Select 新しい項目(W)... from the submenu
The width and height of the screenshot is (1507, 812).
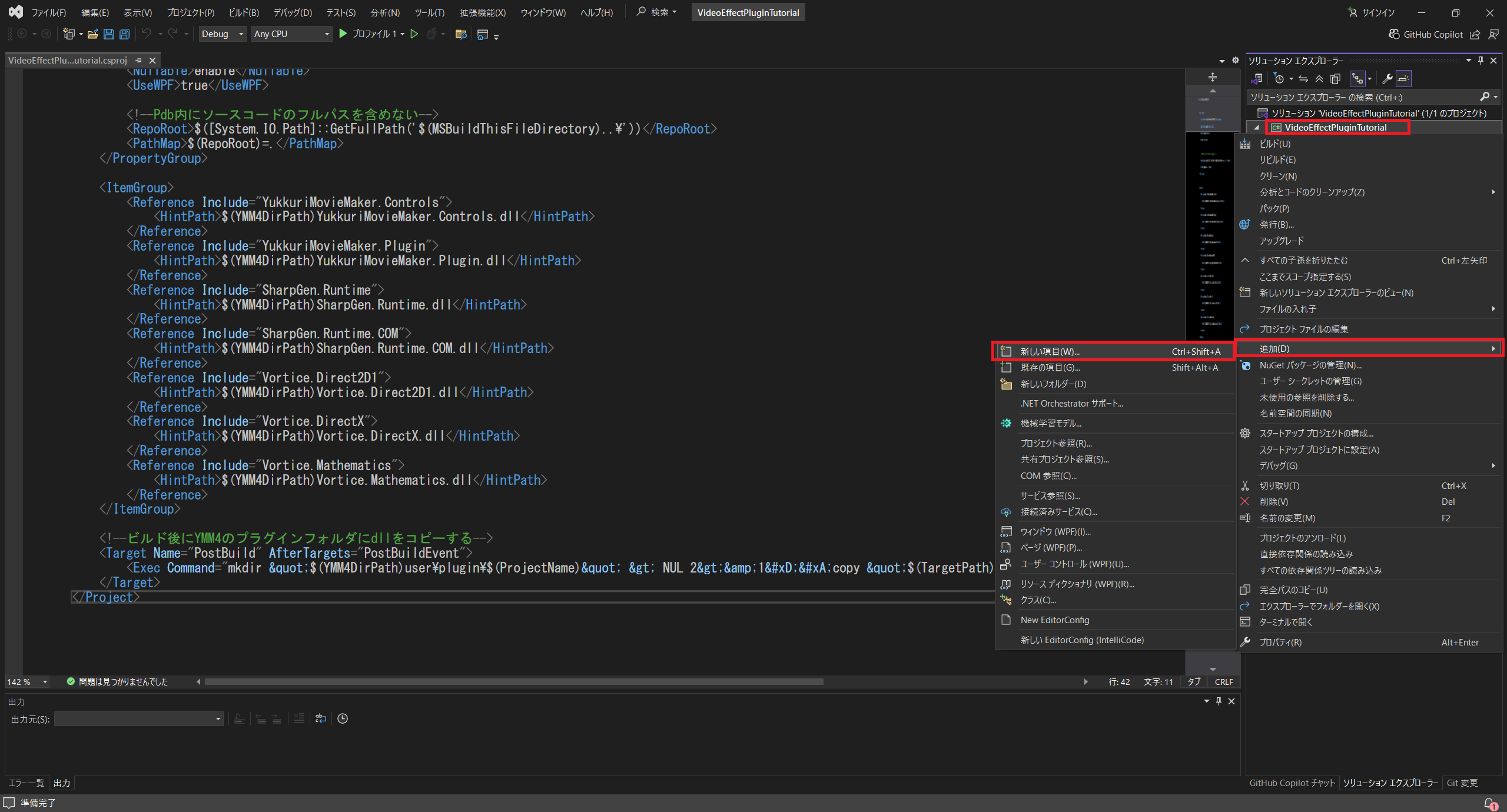click(1050, 351)
